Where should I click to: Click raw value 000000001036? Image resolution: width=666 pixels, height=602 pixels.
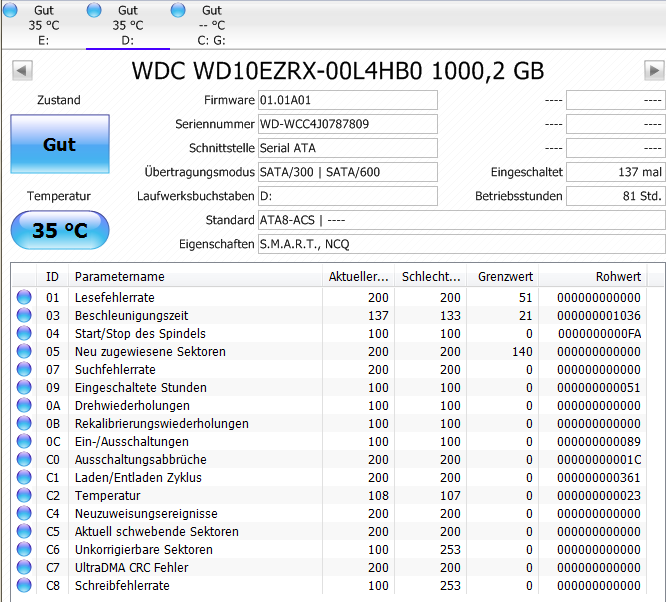[599, 316]
